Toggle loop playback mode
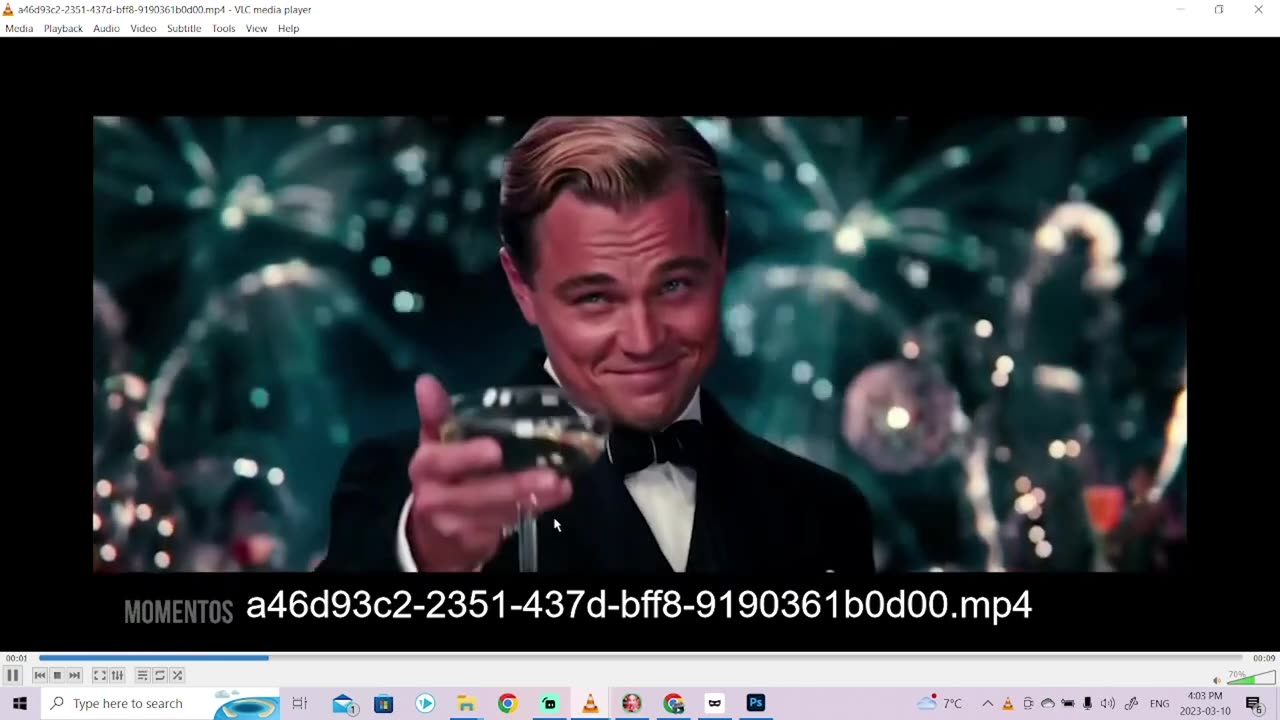Viewport: 1280px width, 720px height. tap(160, 675)
